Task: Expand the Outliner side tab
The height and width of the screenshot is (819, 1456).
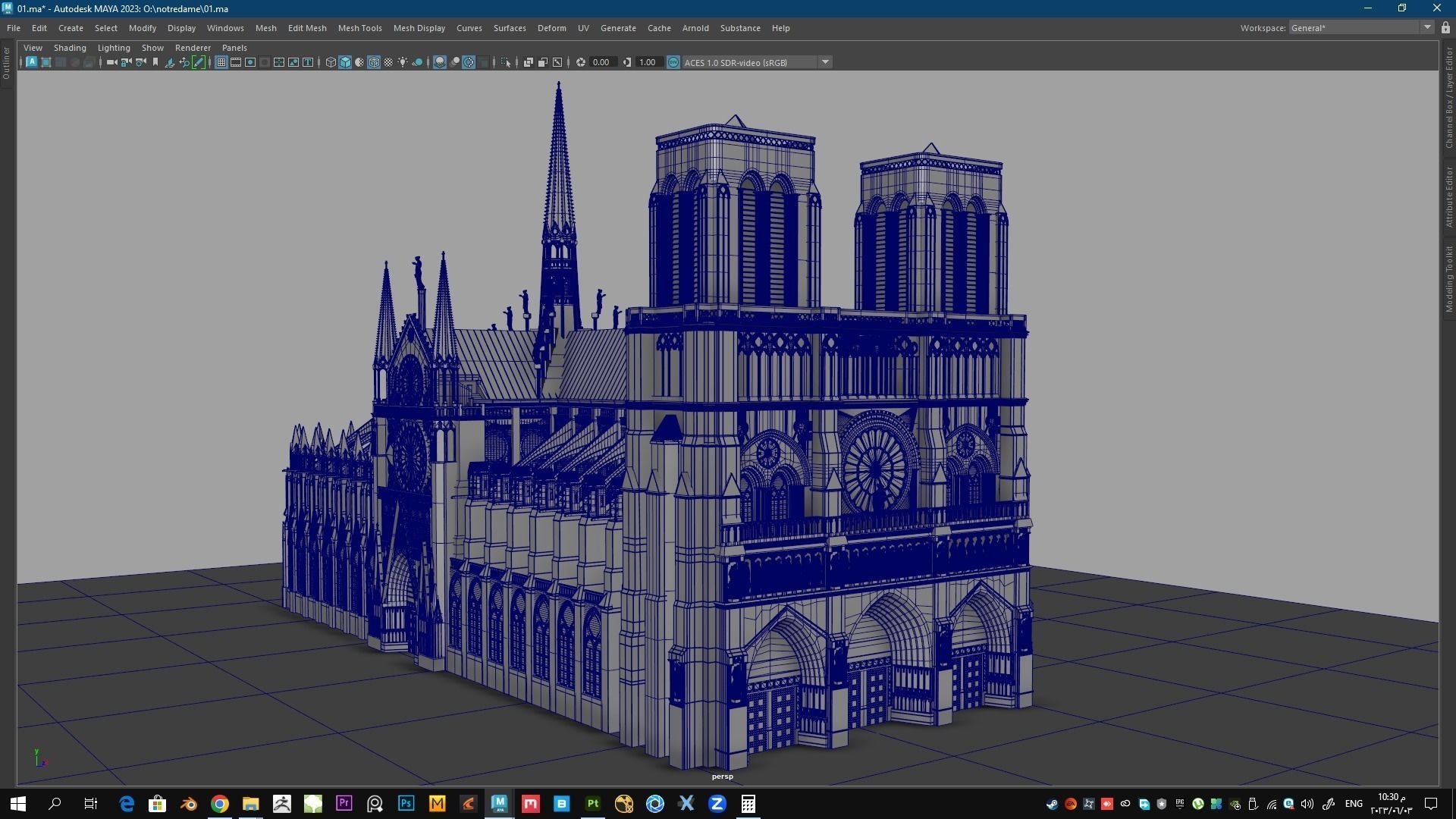Action: [6, 64]
